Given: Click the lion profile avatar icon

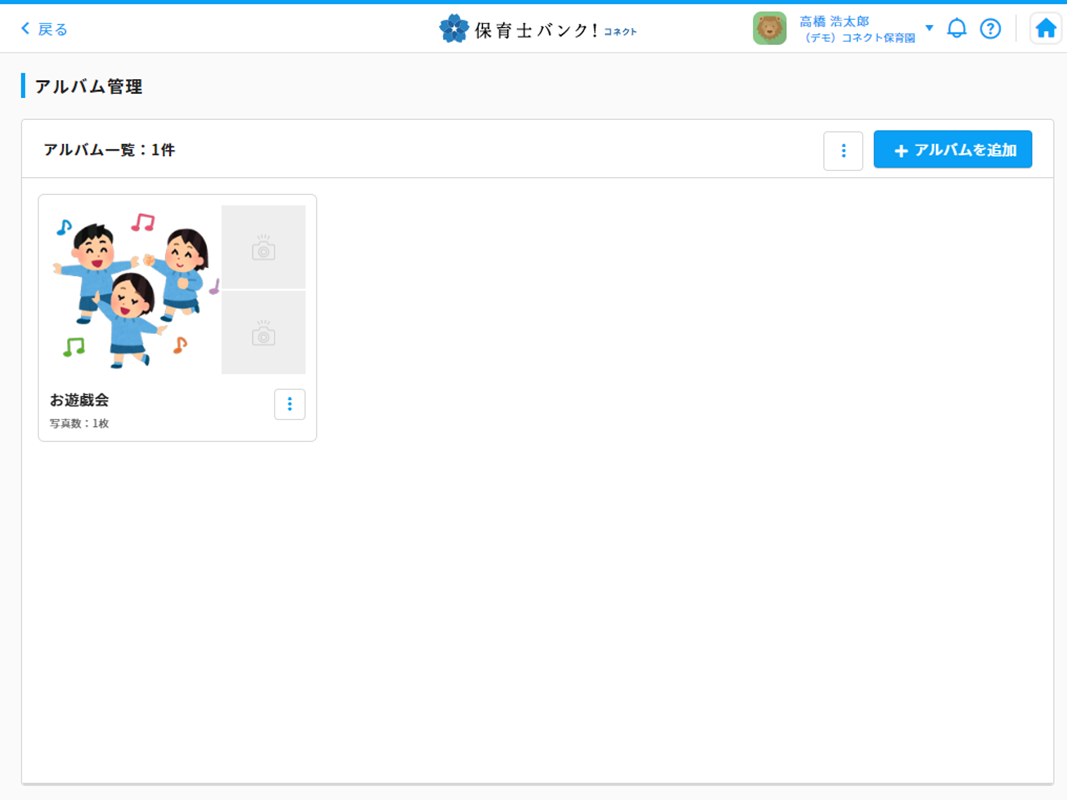Looking at the screenshot, I should tap(770, 28).
